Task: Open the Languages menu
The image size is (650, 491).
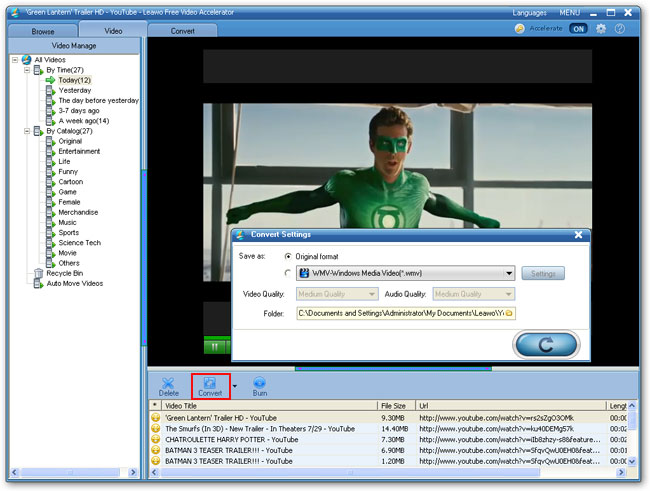Action: point(529,13)
